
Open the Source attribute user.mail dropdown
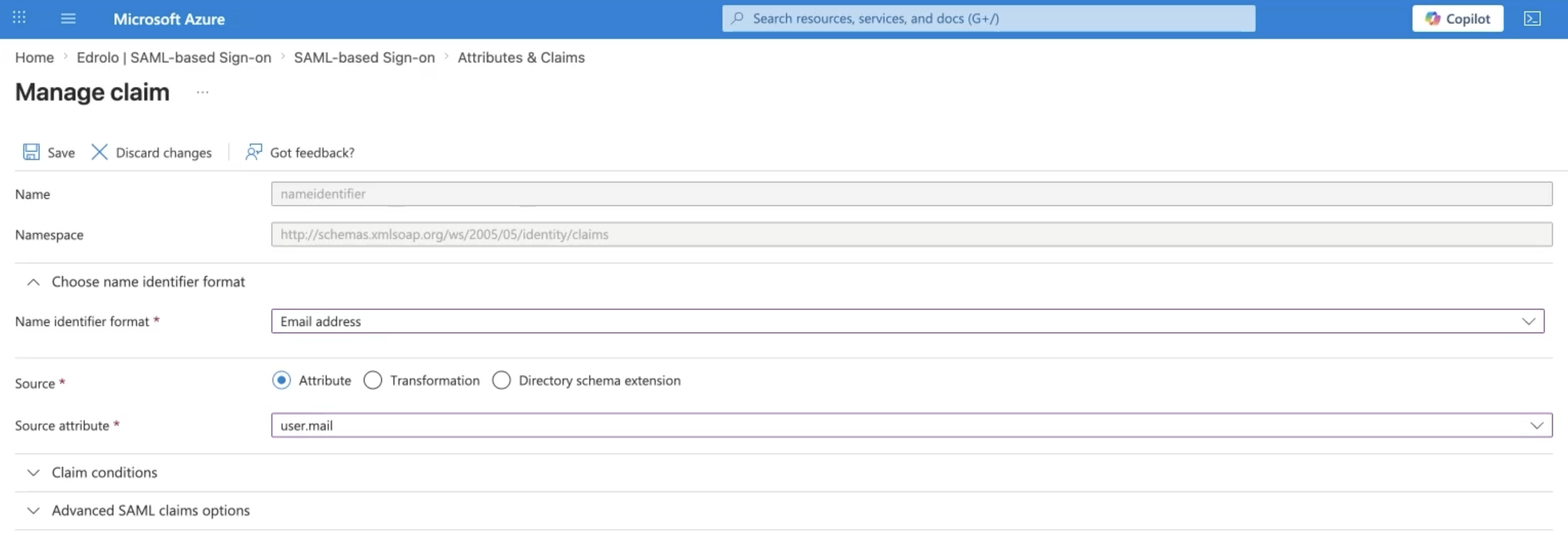[912, 425]
